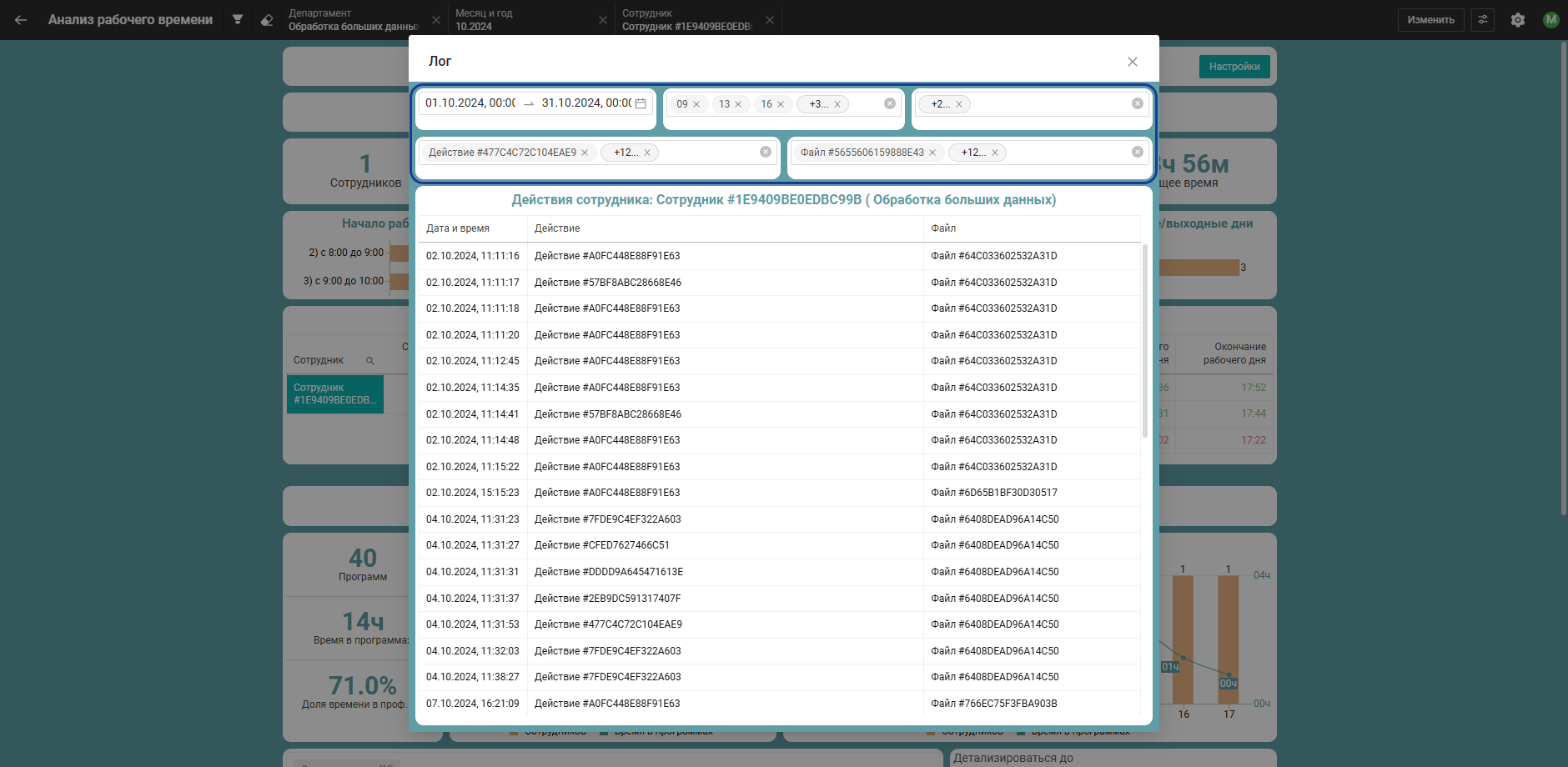Viewport: 1568px width, 767px height.
Task: Select row dated 02.10.2024, 15:15:23
Action: point(779,493)
